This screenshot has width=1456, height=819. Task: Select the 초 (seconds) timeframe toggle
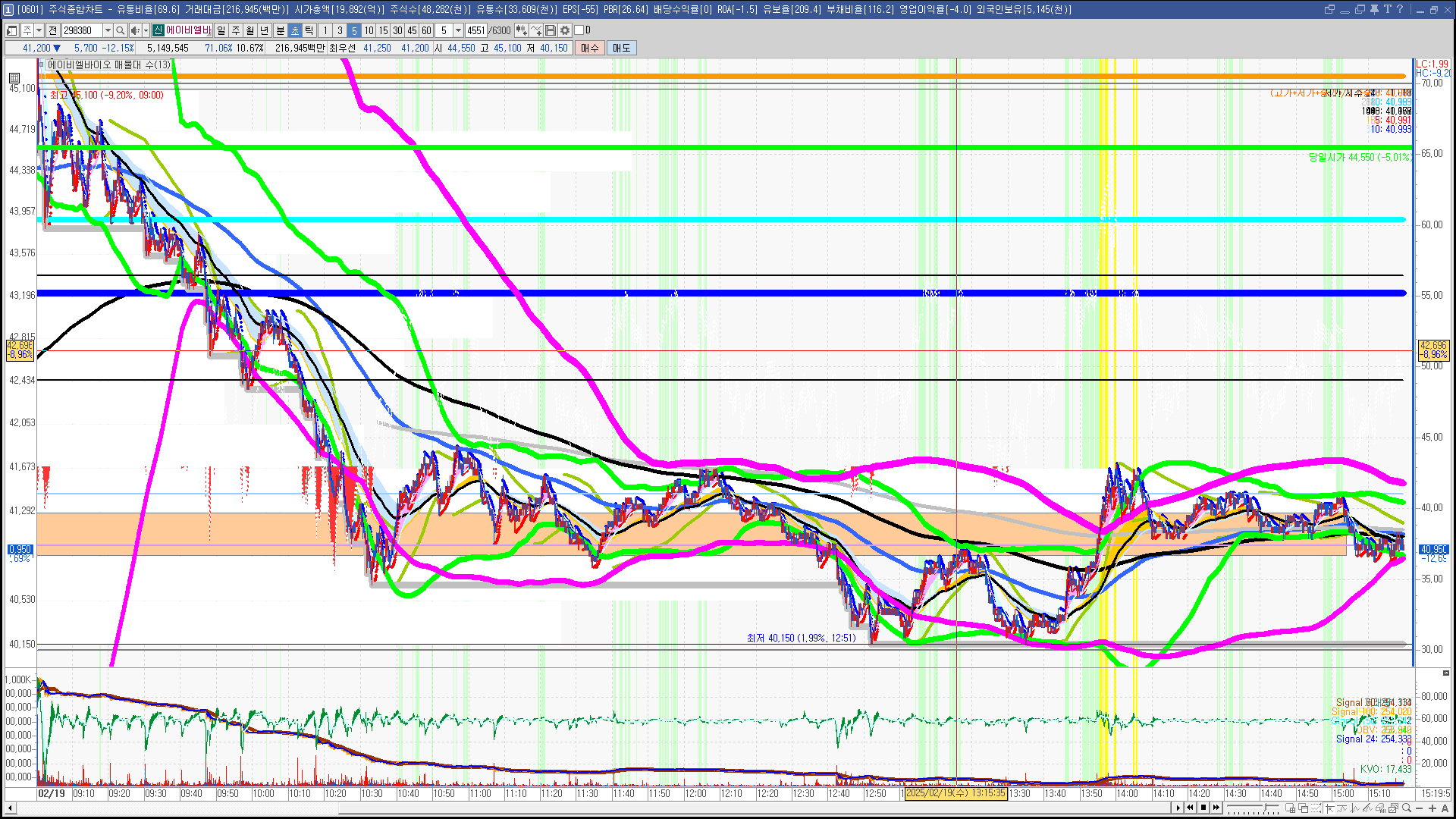click(x=295, y=30)
